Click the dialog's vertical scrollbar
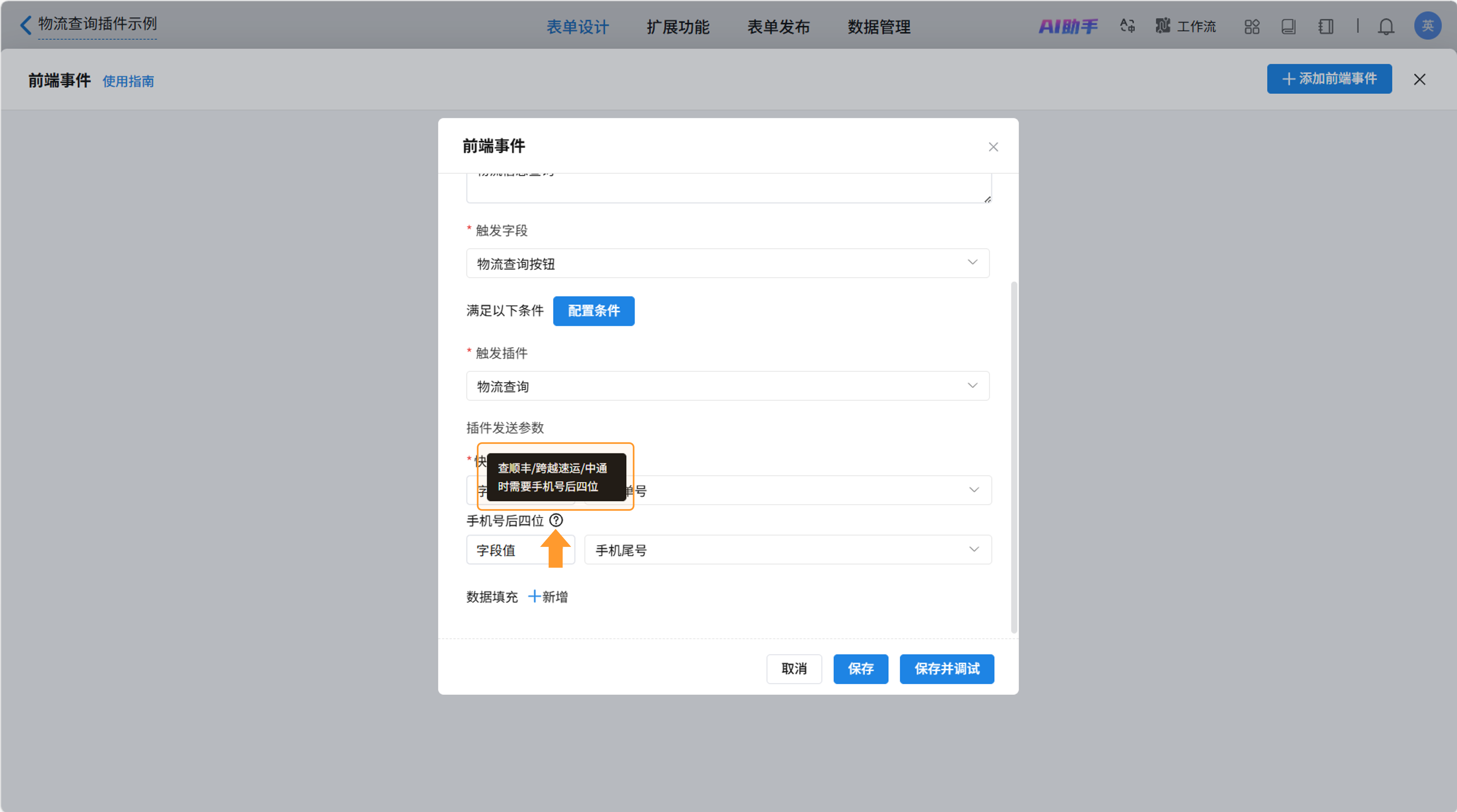Viewport: 1457px width, 812px height. click(1014, 457)
